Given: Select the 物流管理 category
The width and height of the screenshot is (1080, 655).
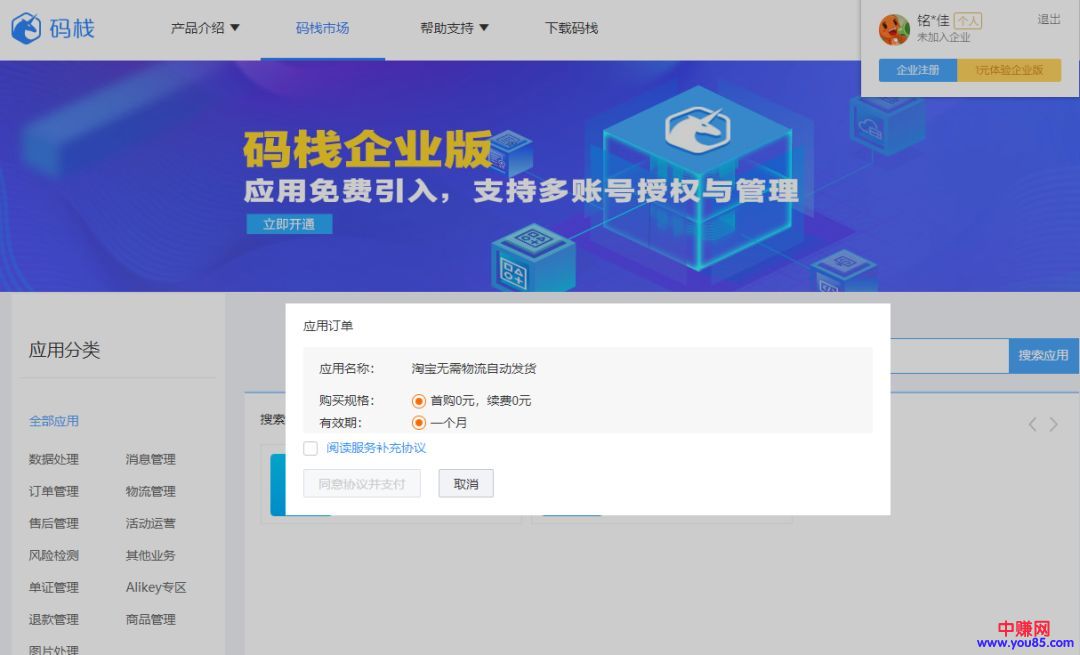Looking at the screenshot, I should pyautogui.click(x=150, y=491).
